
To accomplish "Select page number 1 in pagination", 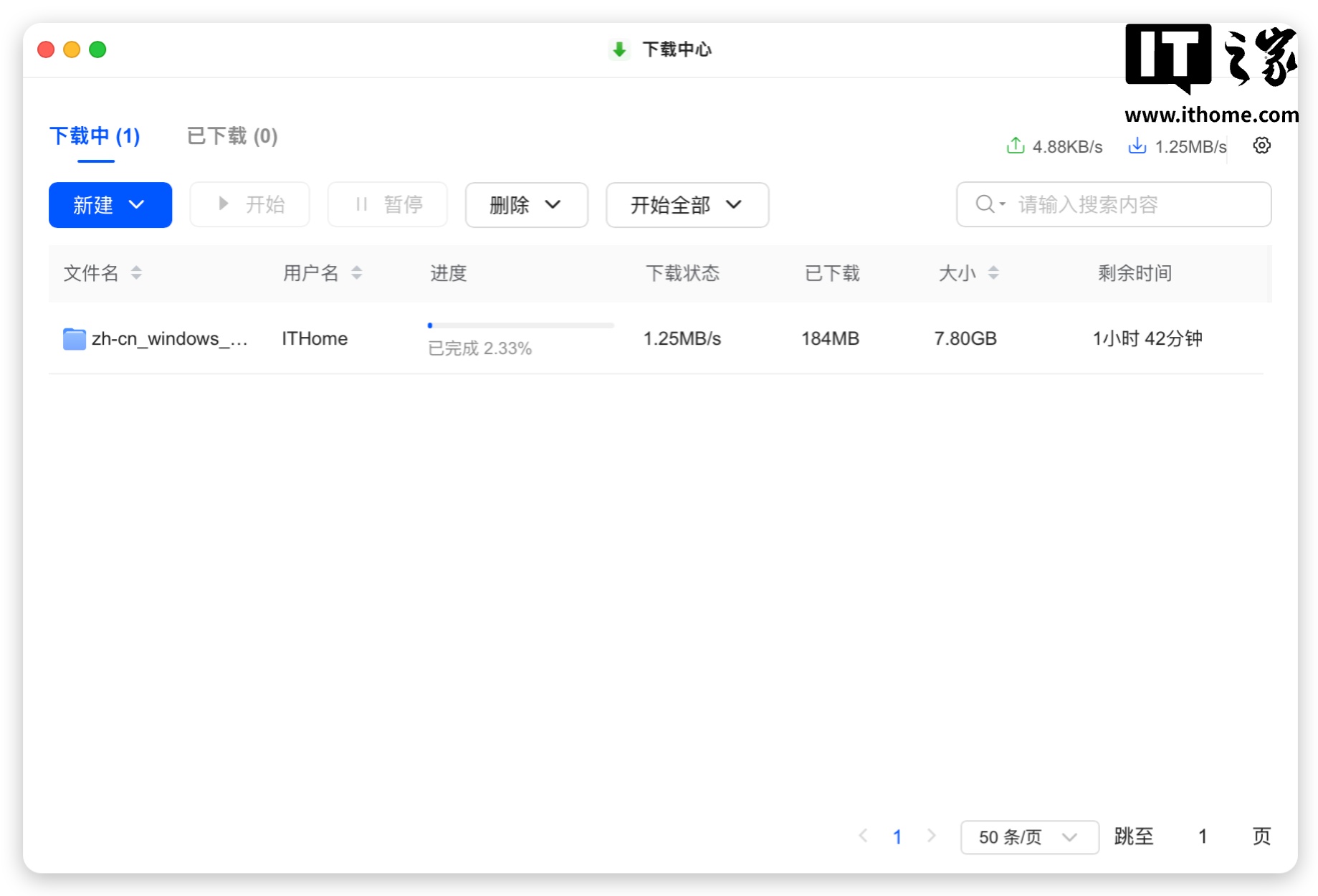I will pos(897,837).
